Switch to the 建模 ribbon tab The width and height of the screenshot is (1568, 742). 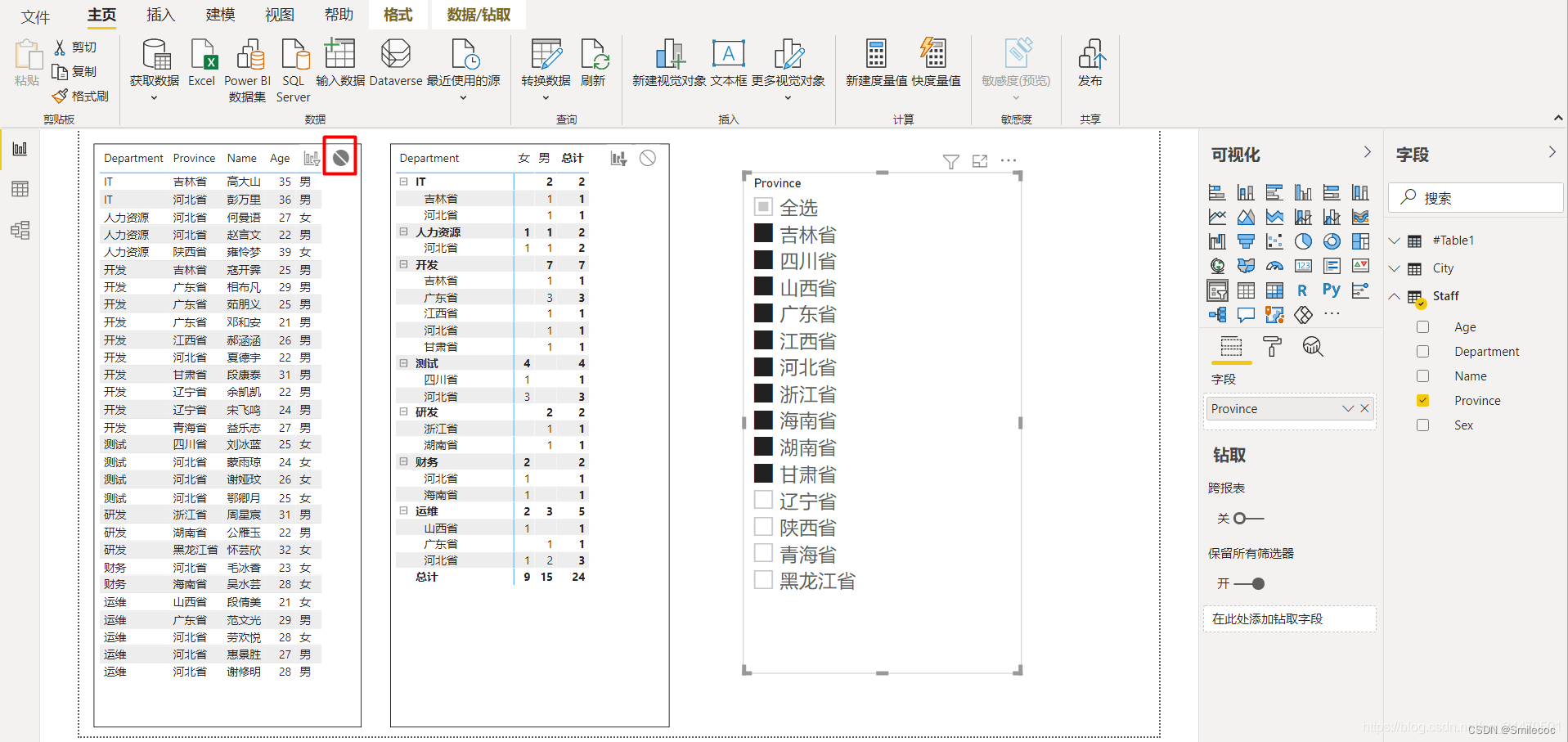click(220, 15)
